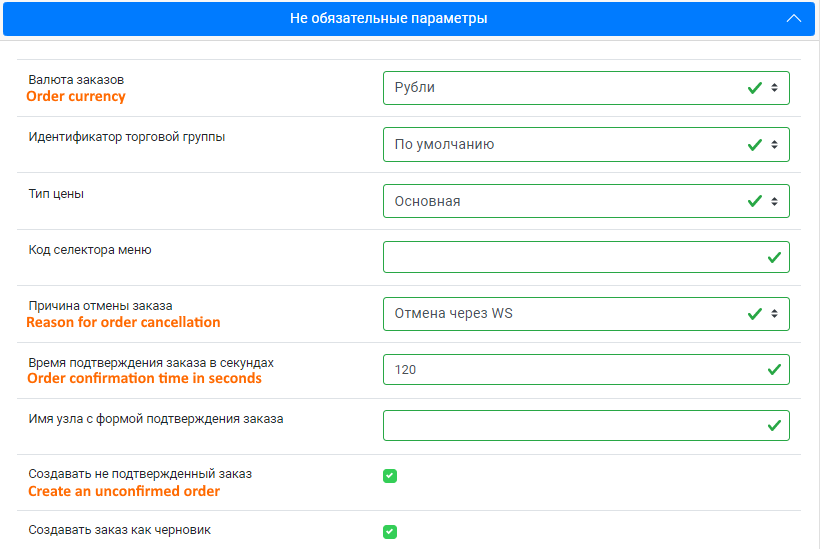820x549 pixels.
Task: Click the up-down arrows in 'Основная' select
Action: click(775, 201)
